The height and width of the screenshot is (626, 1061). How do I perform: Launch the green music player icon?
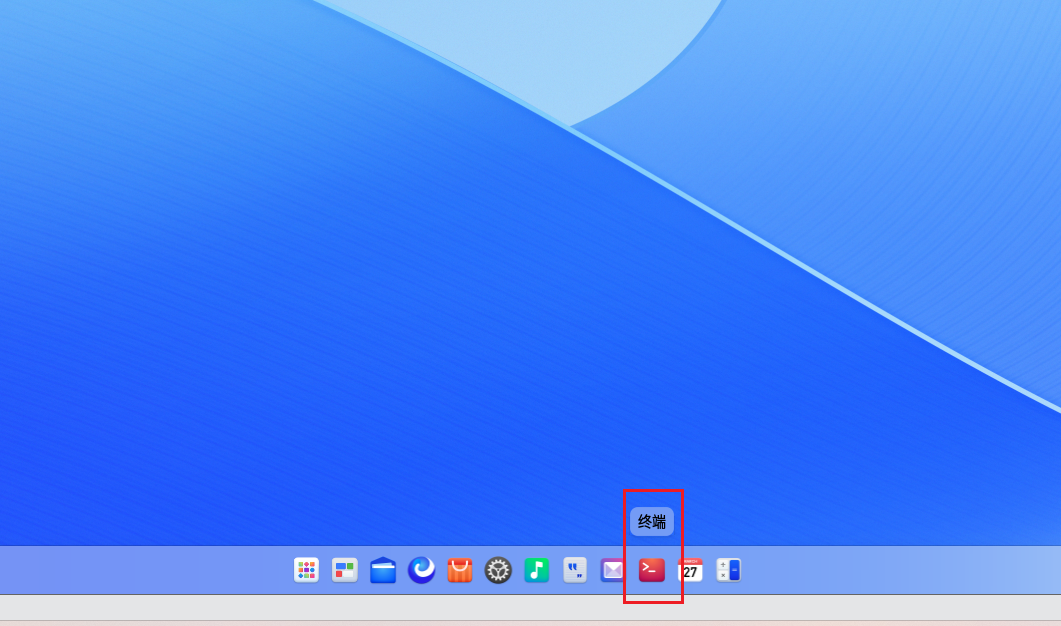pyautogui.click(x=537, y=570)
